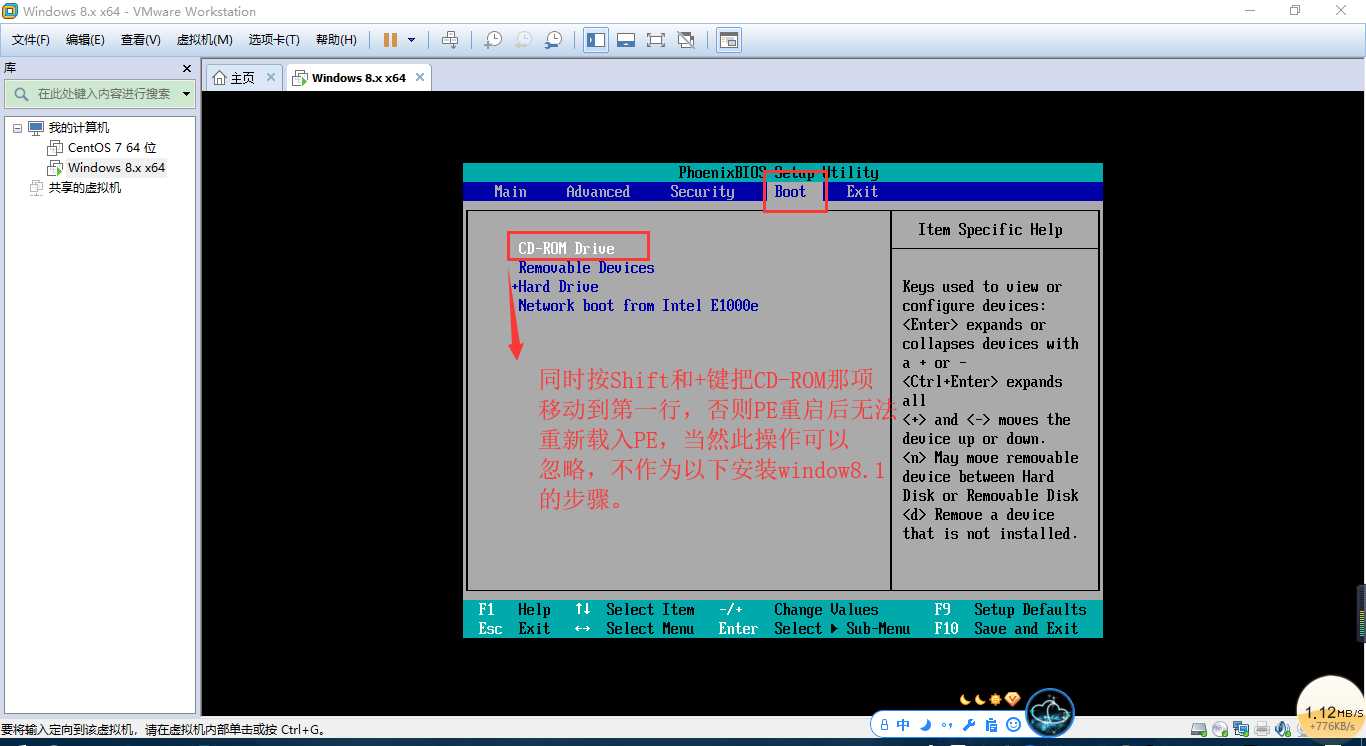Enter full screen mode icon
The height and width of the screenshot is (746, 1366).
[x=656, y=40]
